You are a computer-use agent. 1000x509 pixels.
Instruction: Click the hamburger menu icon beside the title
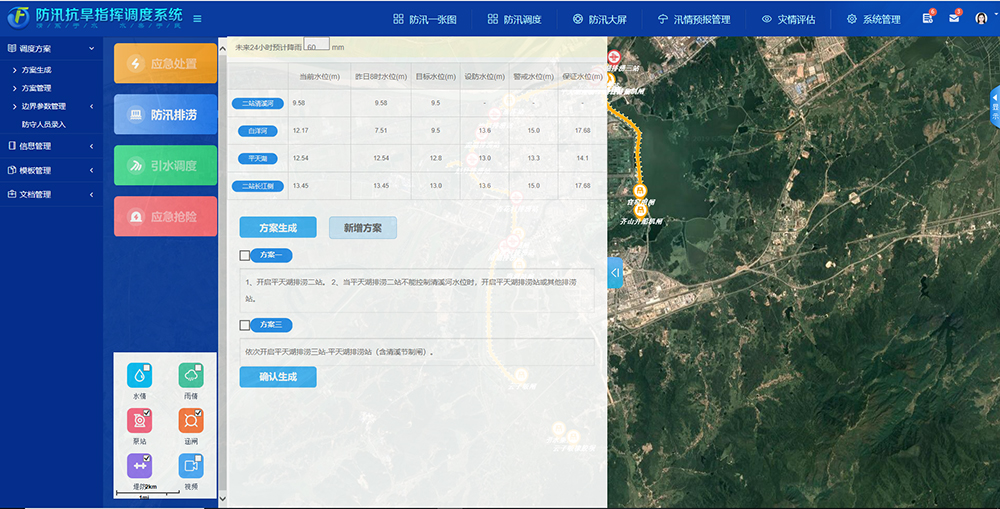[x=197, y=19]
